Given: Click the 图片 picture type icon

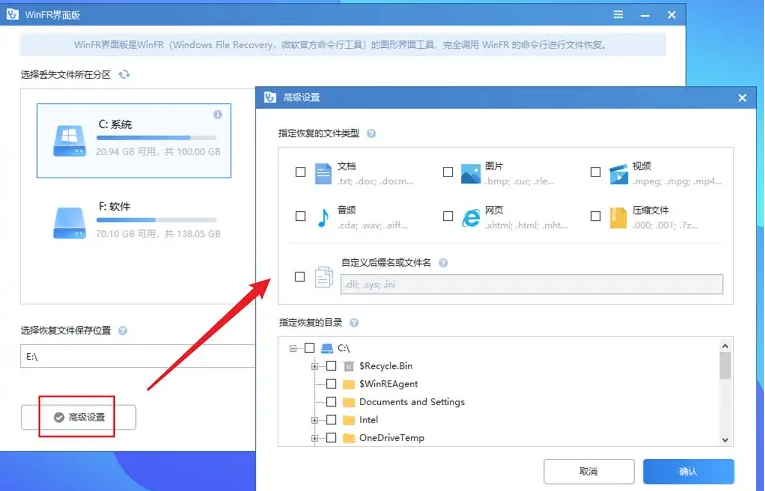Looking at the screenshot, I should [x=471, y=173].
